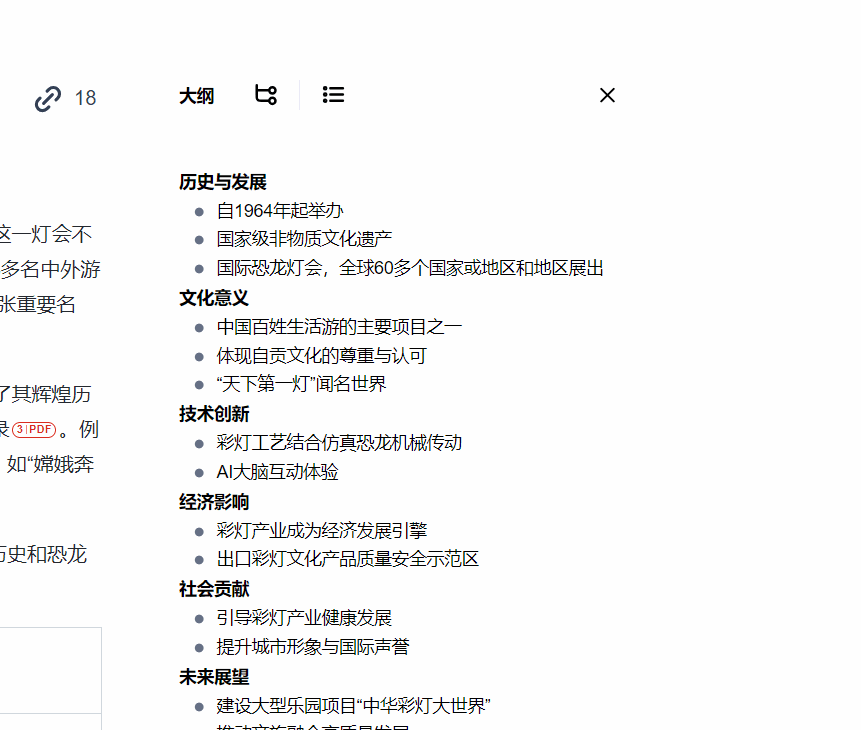Select item 彩灯工艺结合仿真恐龙机械传动
861x730 pixels.
point(339,443)
